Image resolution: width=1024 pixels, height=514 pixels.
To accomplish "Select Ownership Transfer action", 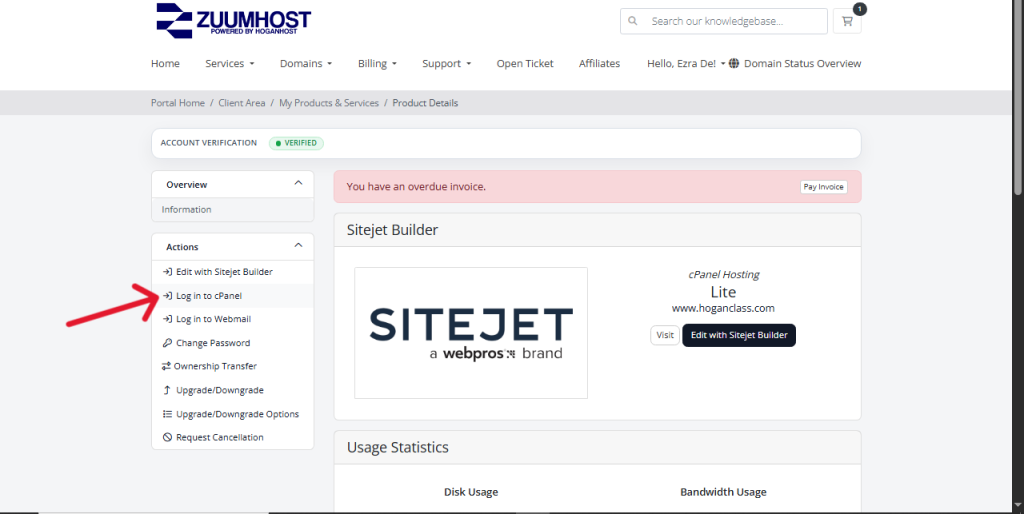I will tap(232, 366).
